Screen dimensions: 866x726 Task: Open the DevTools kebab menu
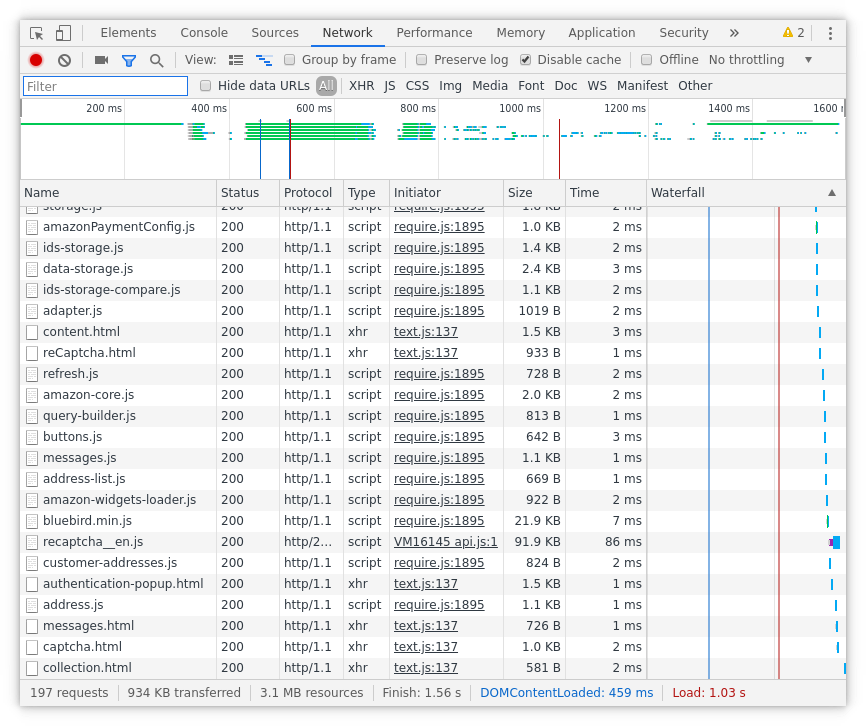(x=831, y=33)
